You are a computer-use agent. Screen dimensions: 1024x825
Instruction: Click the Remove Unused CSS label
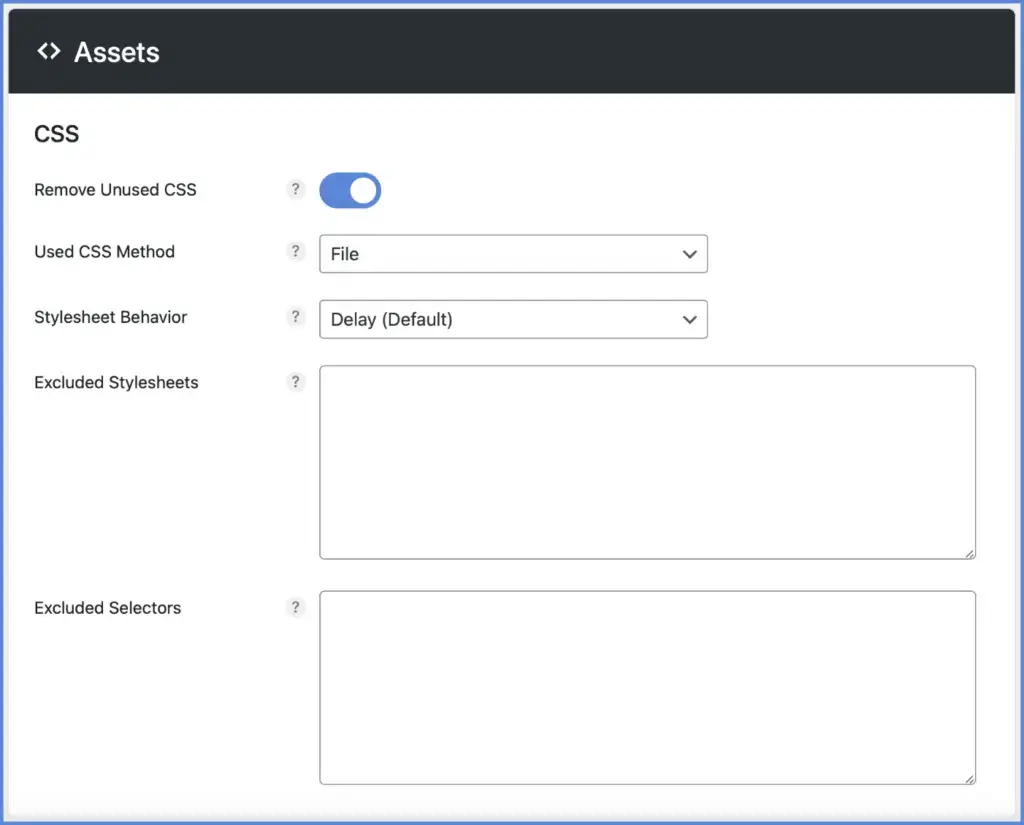115,189
